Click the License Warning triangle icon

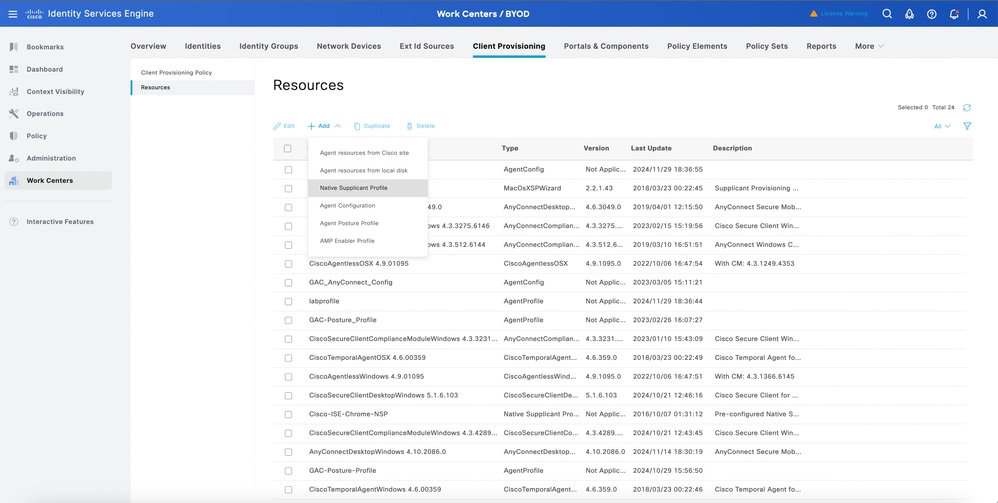(x=813, y=14)
